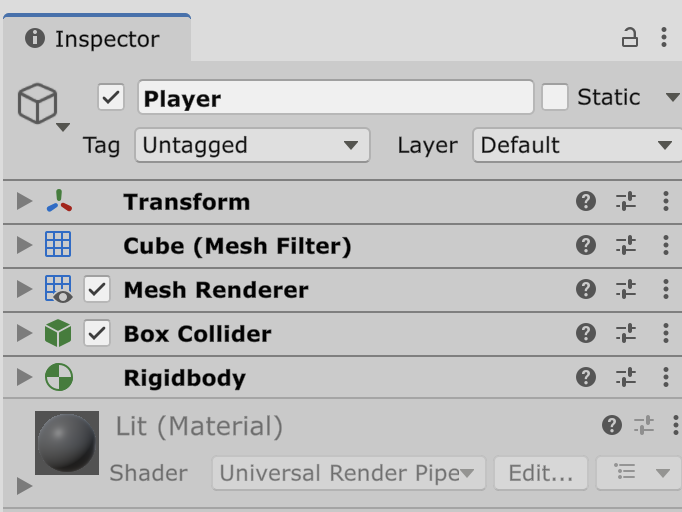Click the Rigidbody help question icon
The height and width of the screenshot is (512, 682).
586,378
